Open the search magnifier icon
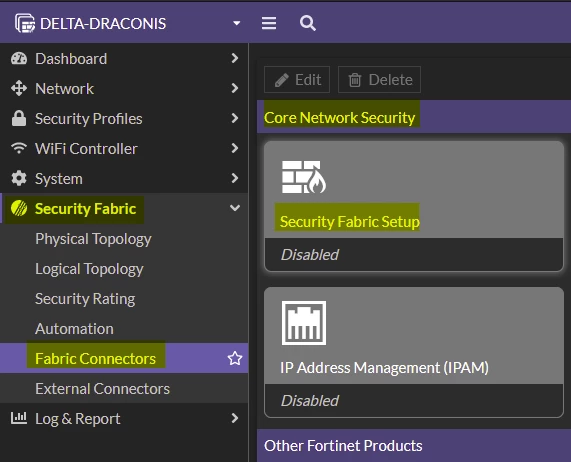571x462 pixels. (x=308, y=23)
